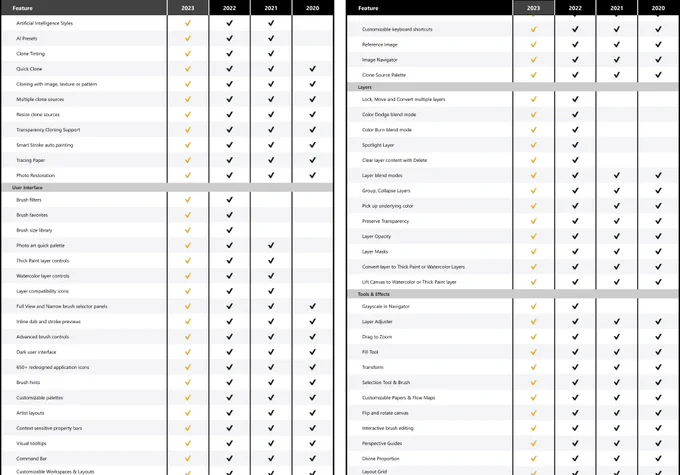Click the 2020 checkmark for Dark user interface
Screen dimensions: 680x475
click(313, 352)
